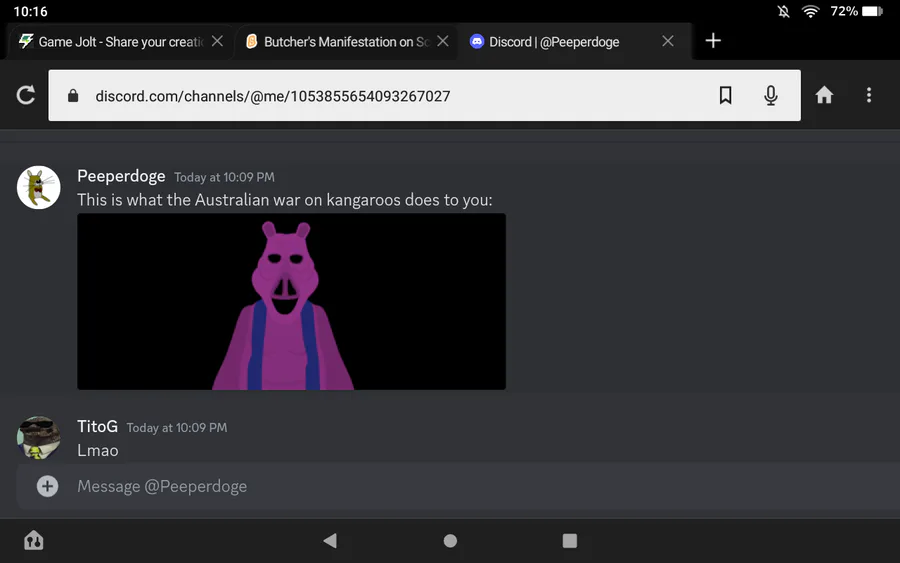Screen dimensions: 900x563
Task: Click TitoG's 'Today at 10:09 PM' timestamp
Action: click(177, 428)
